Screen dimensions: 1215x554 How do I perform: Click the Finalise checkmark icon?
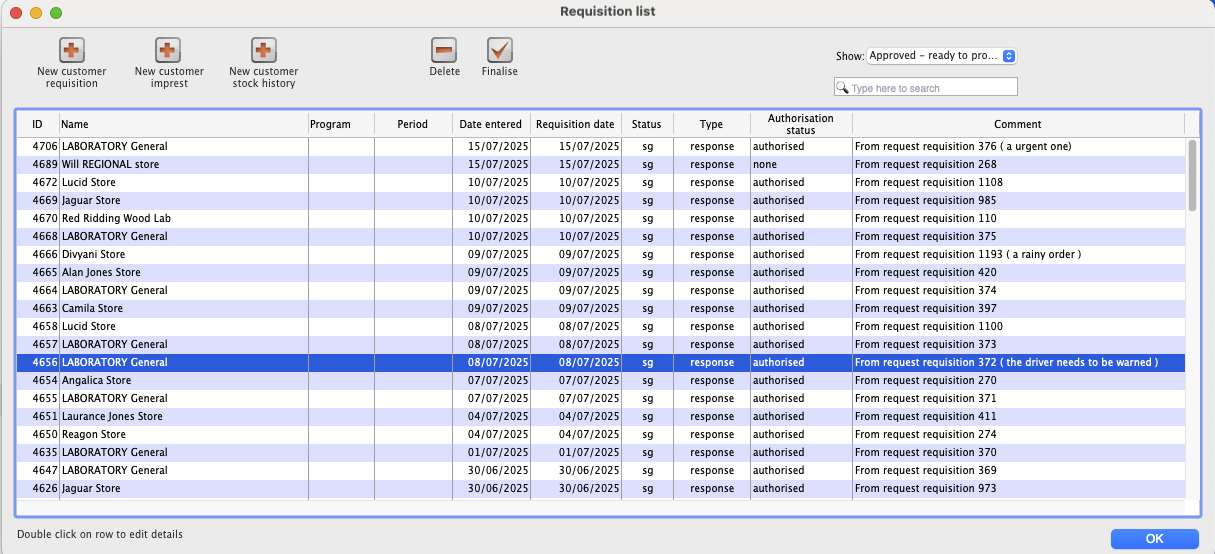499,50
